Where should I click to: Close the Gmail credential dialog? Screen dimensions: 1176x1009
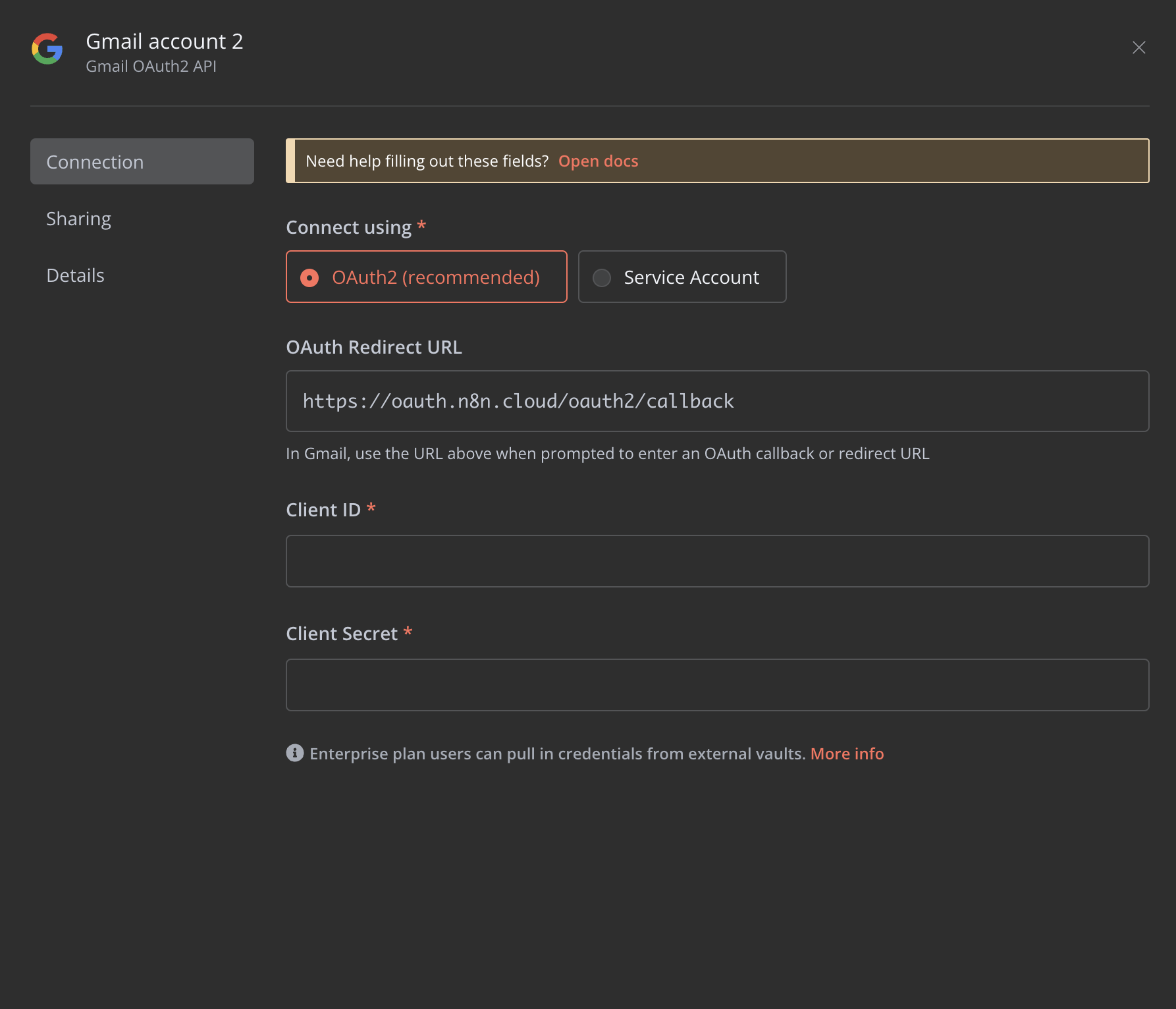pos(1138,47)
